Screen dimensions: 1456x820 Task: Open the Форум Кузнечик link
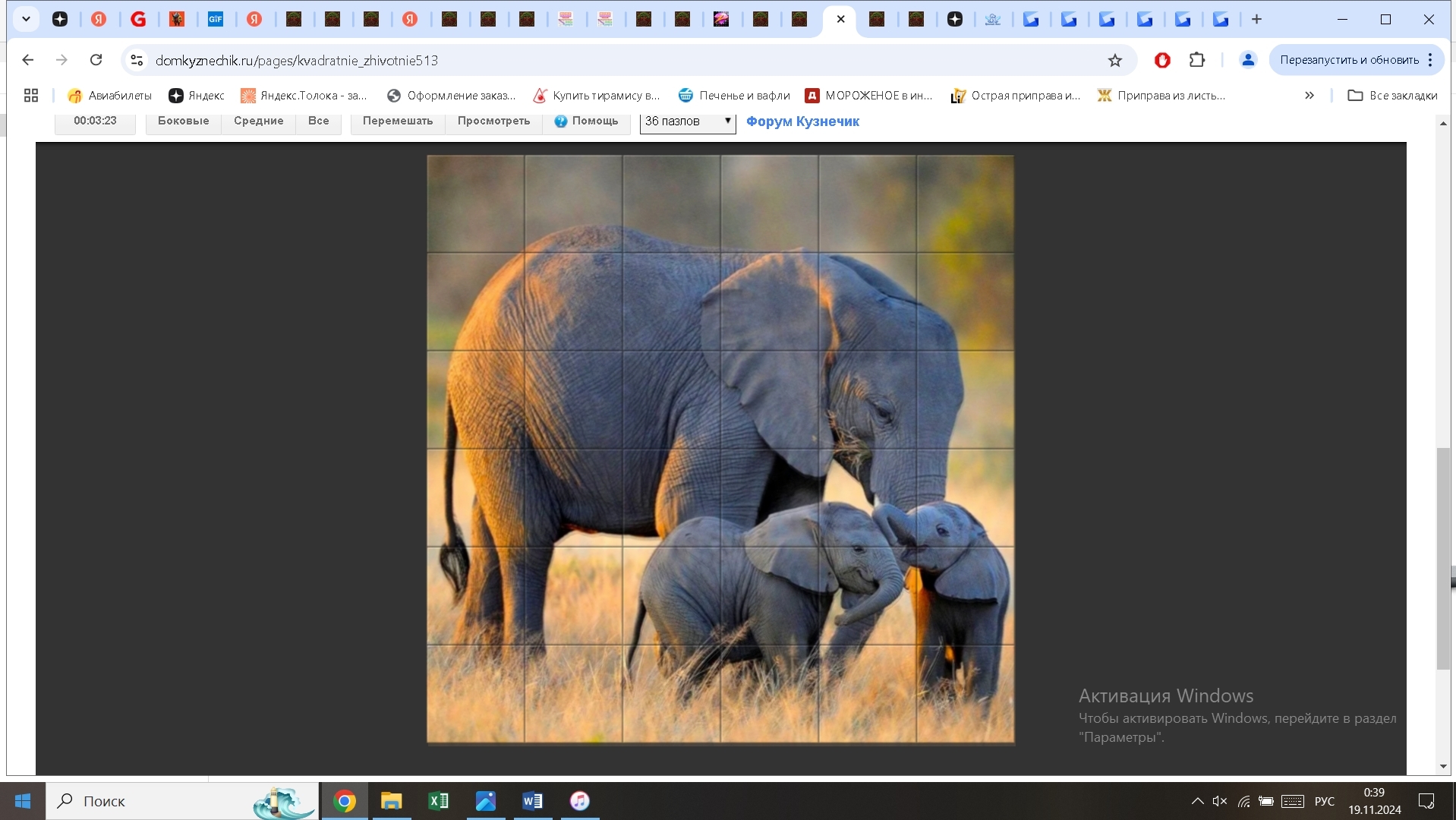[x=802, y=121]
